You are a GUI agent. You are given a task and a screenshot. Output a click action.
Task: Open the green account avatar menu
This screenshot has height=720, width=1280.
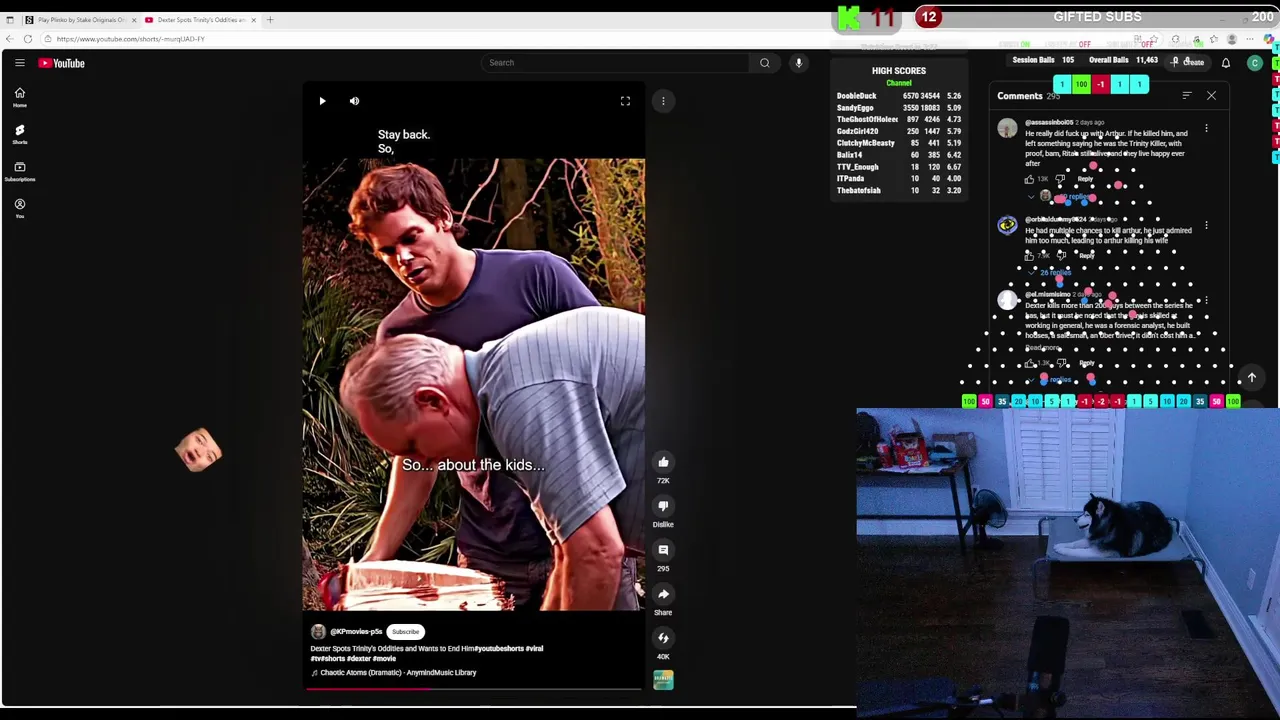pos(1255,63)
